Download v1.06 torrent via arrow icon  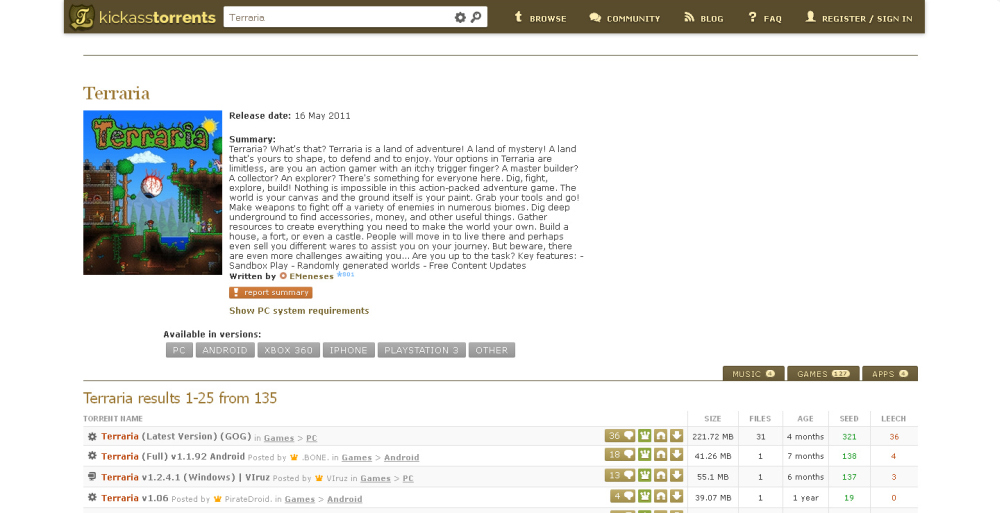pos(677,496)
